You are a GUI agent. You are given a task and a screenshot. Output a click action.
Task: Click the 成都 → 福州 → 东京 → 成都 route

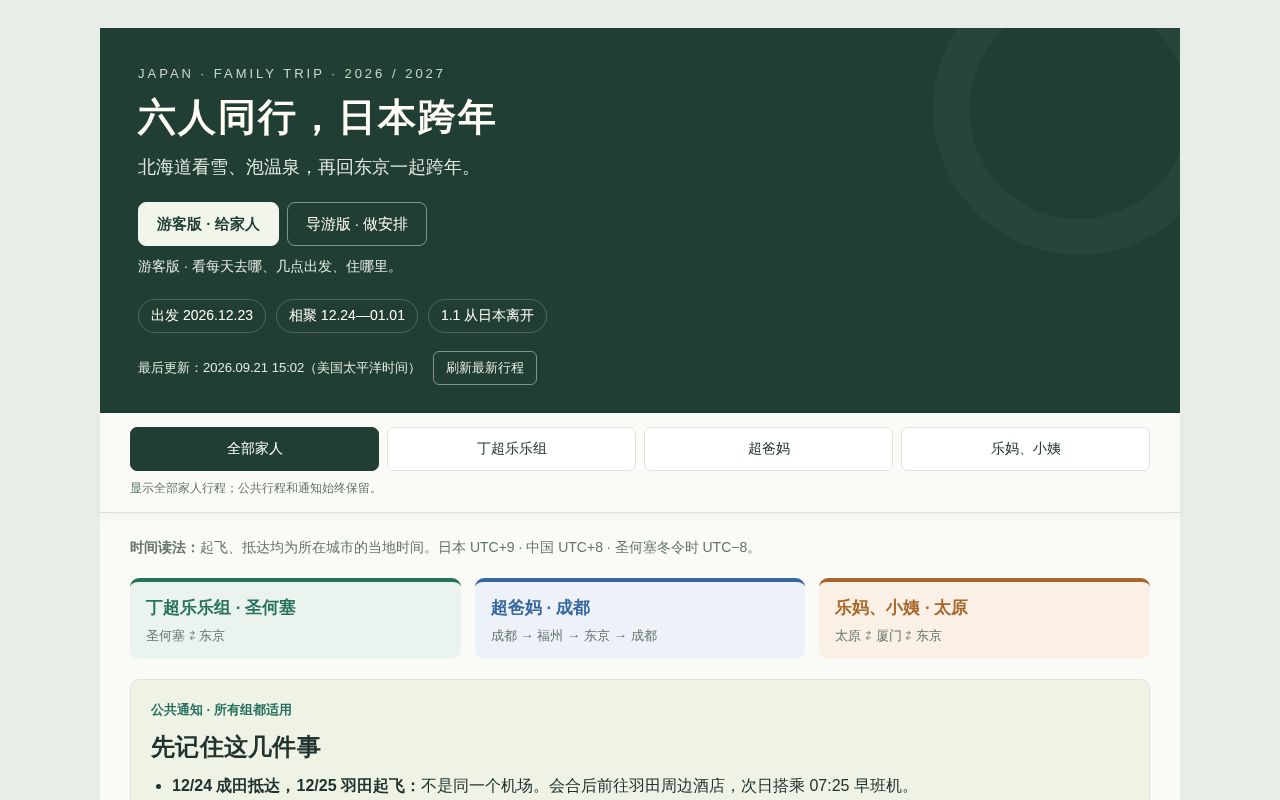[574, 636]
